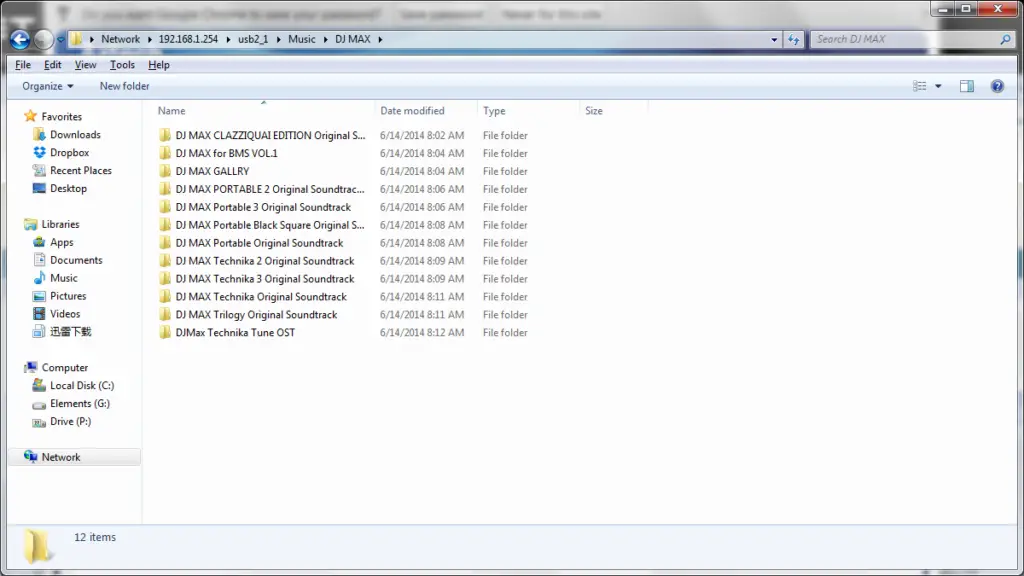Select DJ MAX Technika 3 Original Soundtrack folder
Image resolution: width=1024 pixels, height=576 pixels.
[x=264, y=279]
